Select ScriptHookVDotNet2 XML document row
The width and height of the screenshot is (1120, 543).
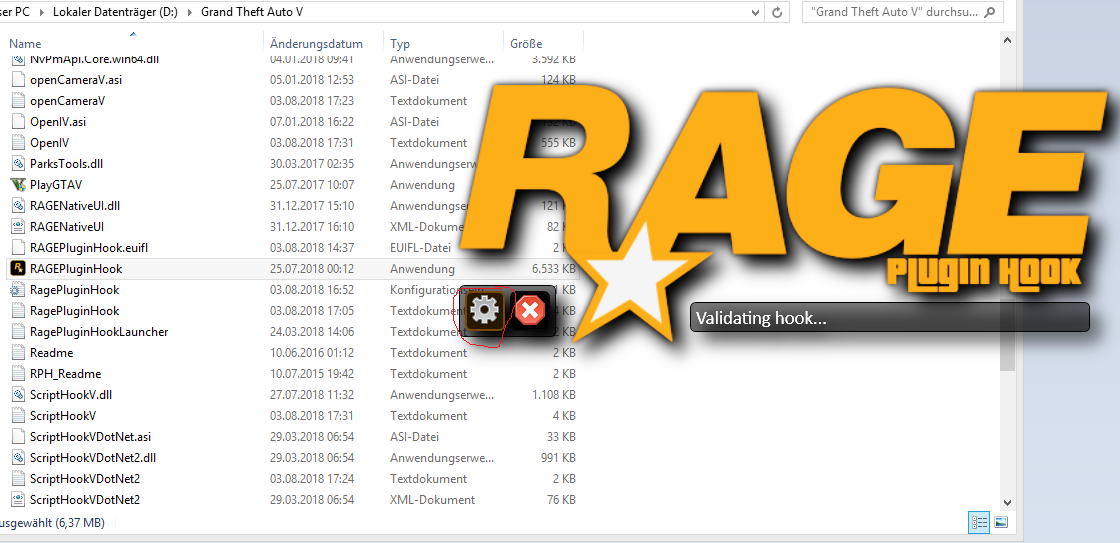[x=293, y=499]
